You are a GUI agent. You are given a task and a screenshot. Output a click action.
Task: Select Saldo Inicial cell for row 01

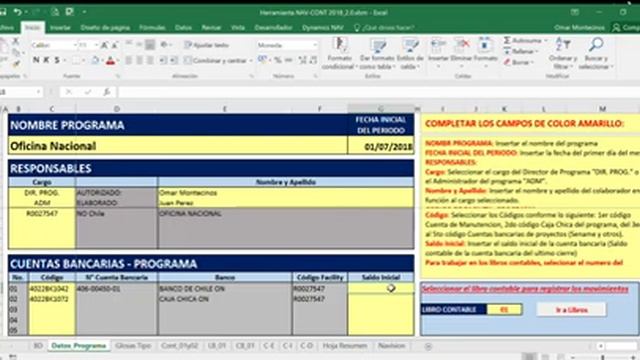click(380, 288)
